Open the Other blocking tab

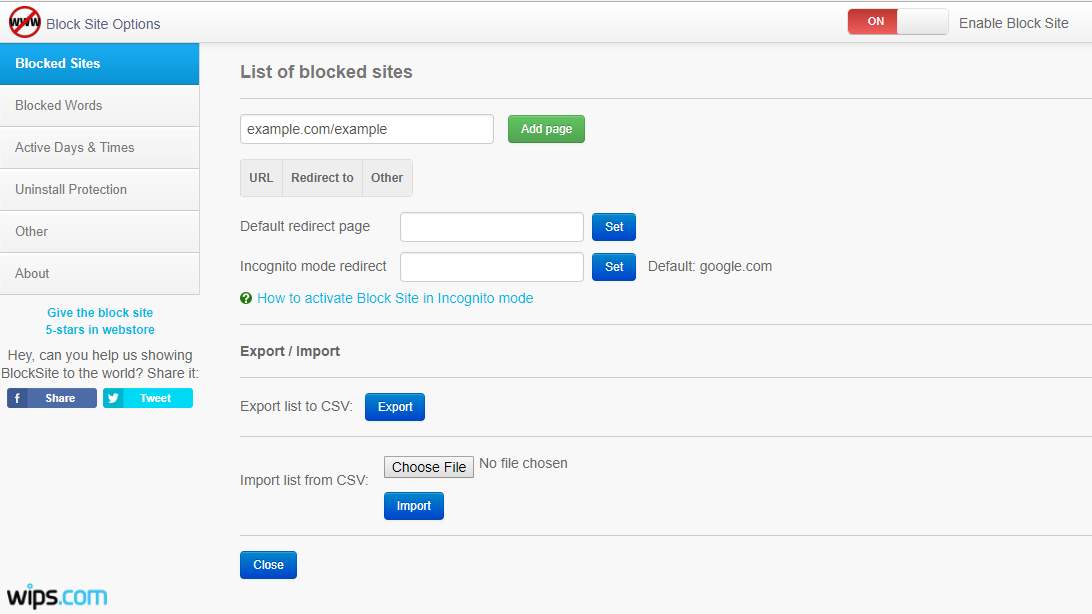[x=387, y=177]
